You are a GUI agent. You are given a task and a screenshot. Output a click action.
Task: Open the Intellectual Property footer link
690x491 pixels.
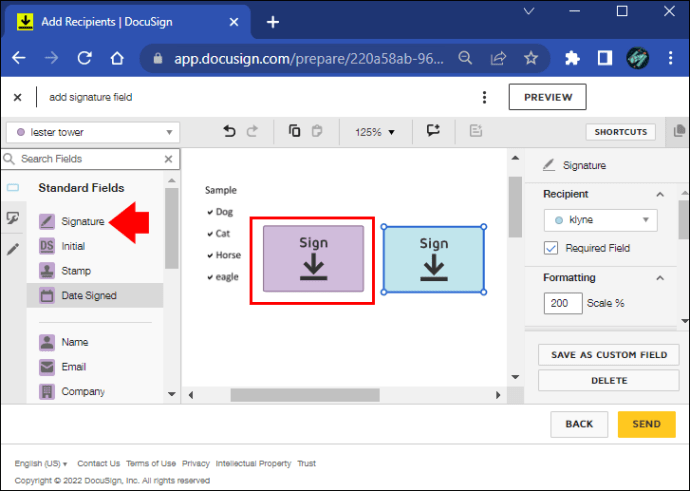pos(253,463)
